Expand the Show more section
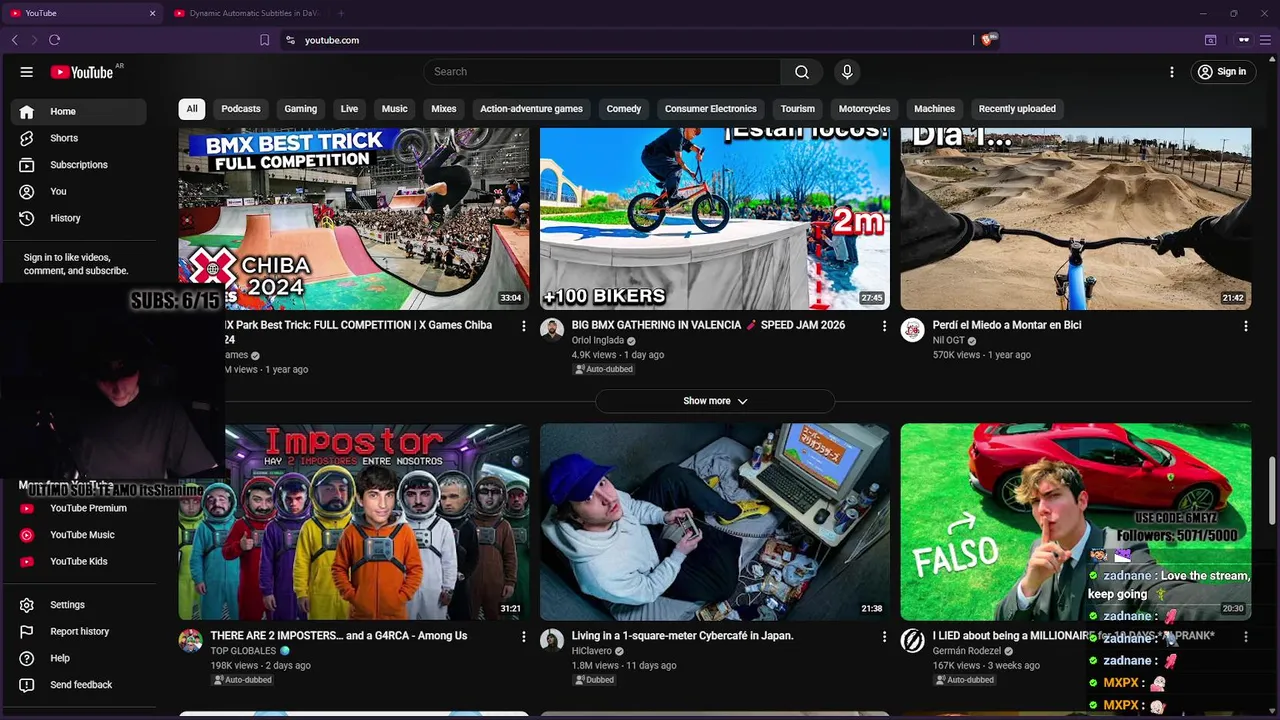The height and width of the screenshot is (720, 1280). coord(715,401)
